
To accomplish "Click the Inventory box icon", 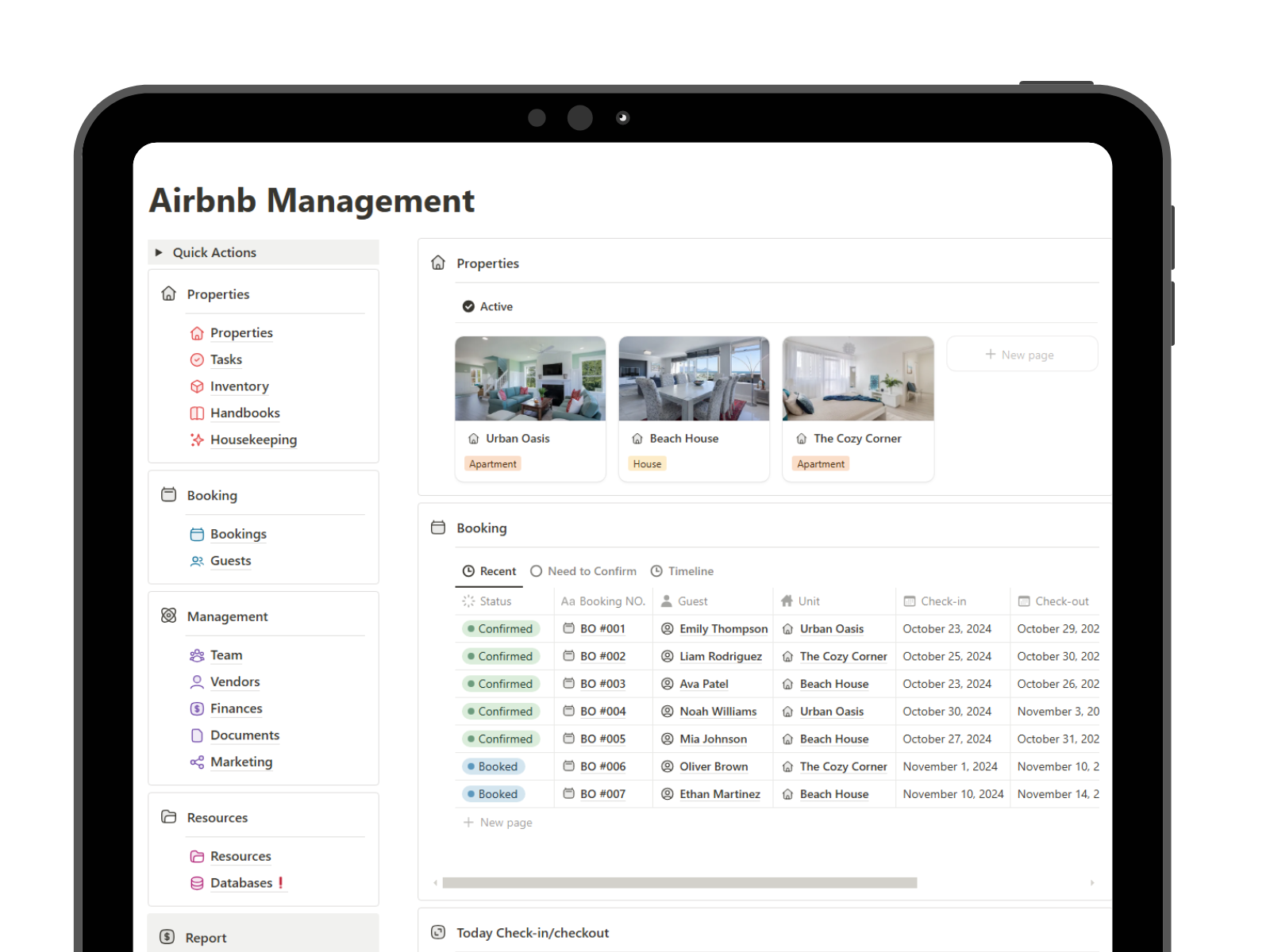I will pyautogui.click(x=197, y=386).
